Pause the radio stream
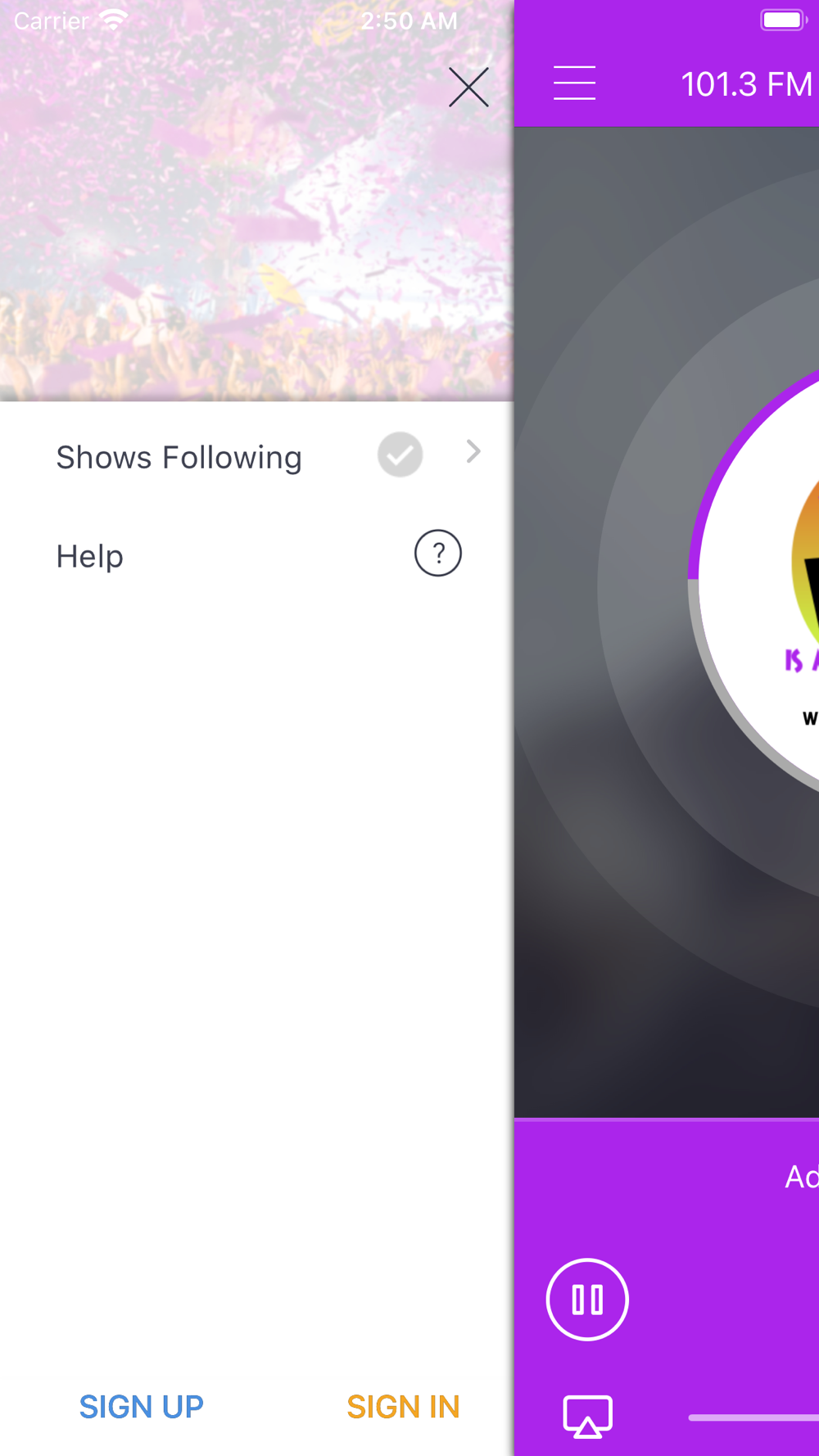Image resolution: width=819 pixels, height=1456 pixels. (587, 1300)
